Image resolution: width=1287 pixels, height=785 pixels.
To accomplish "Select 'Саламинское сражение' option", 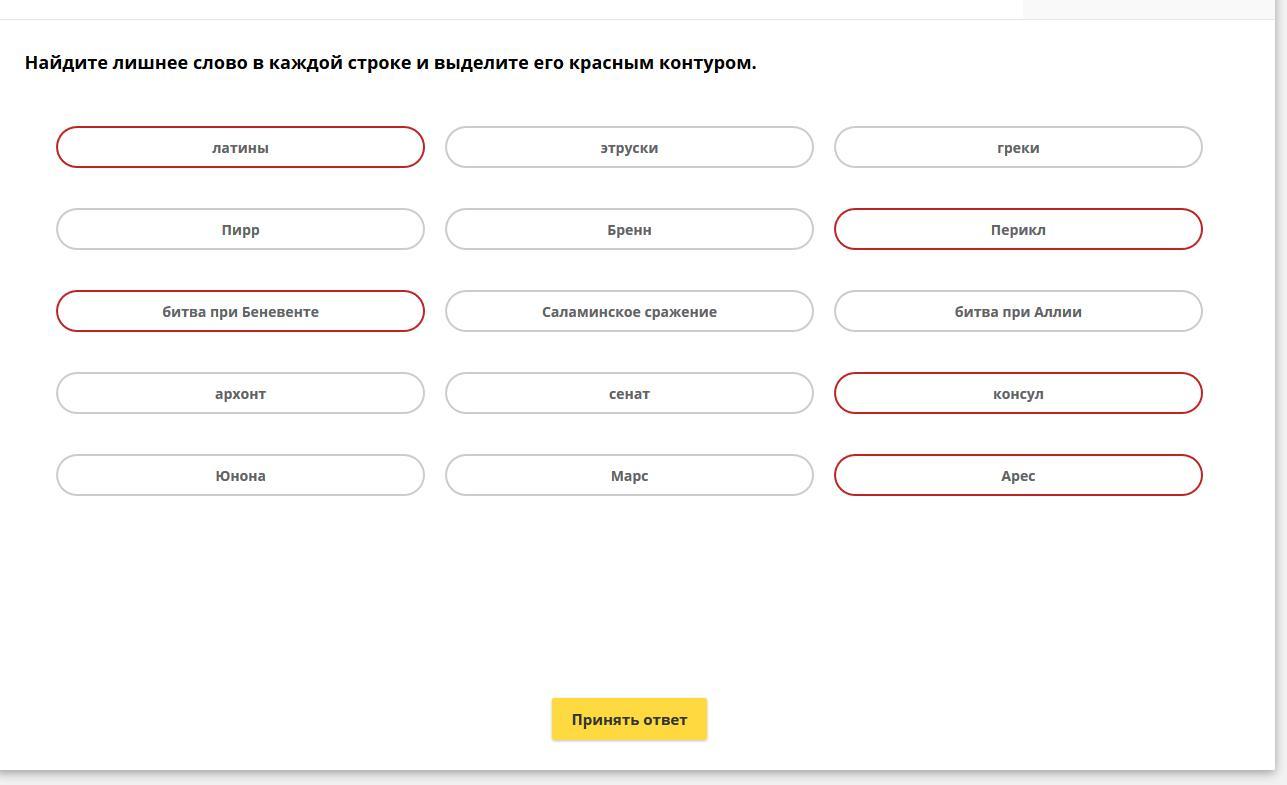I will click(x=629, y=311).
